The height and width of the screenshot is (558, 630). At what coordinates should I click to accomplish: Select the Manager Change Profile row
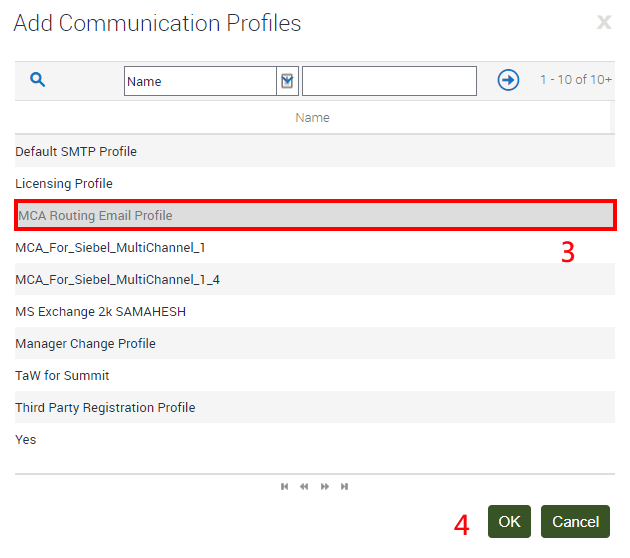click(315, 343)
